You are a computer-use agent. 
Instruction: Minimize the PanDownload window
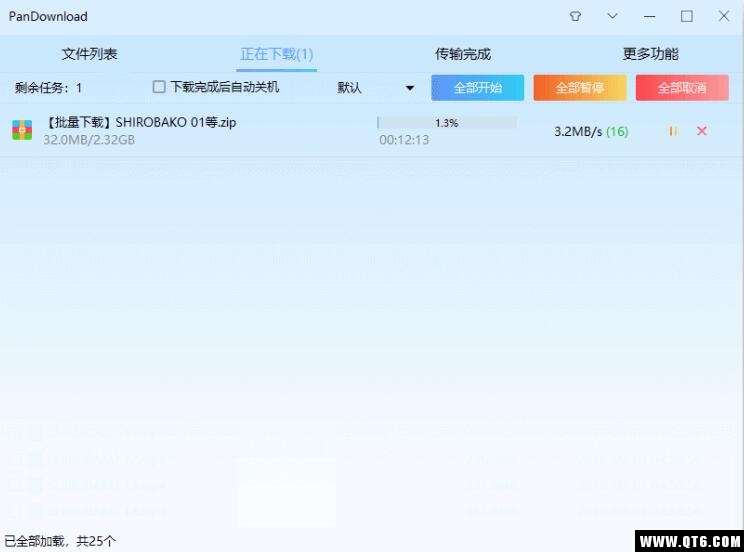point(650,17)
